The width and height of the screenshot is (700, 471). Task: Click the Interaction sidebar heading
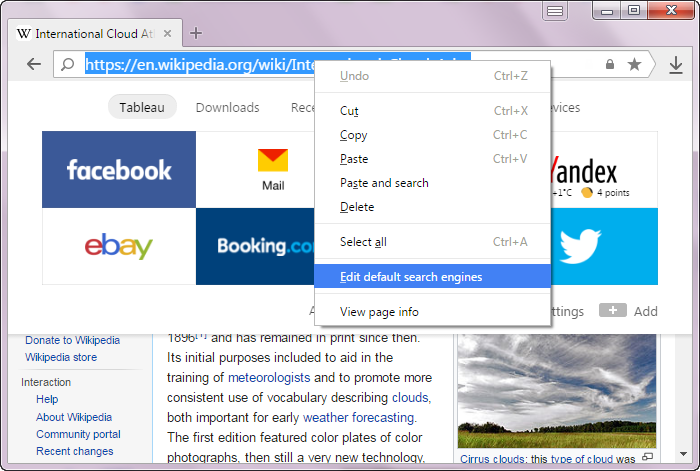click(46, 382)
